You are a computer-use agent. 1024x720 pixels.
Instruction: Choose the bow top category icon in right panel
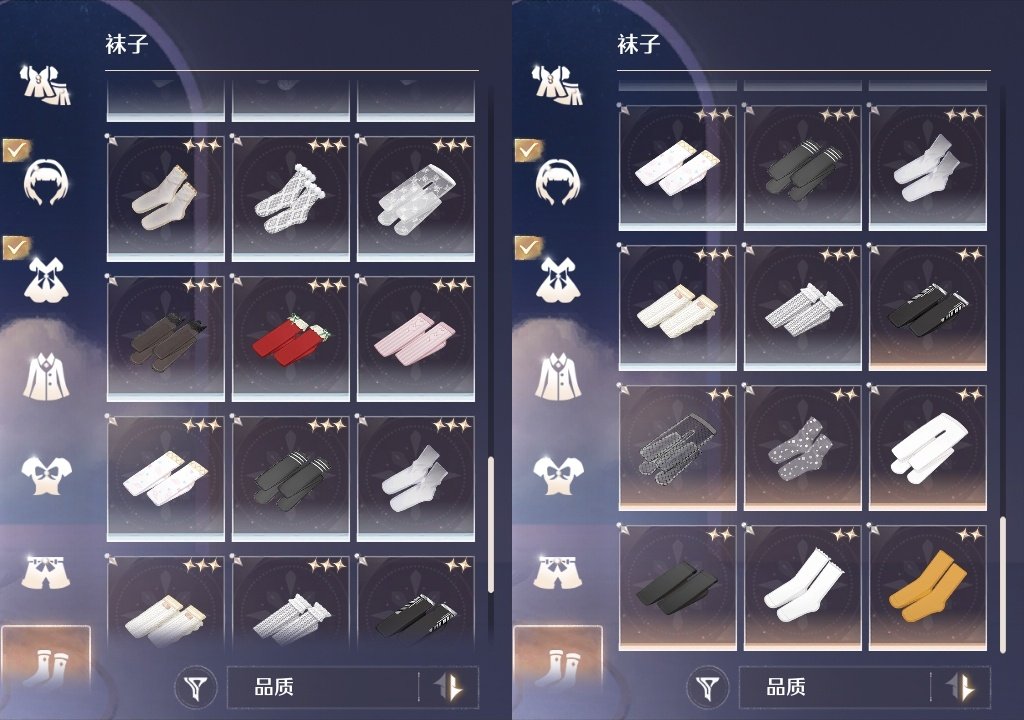[558, 475]
